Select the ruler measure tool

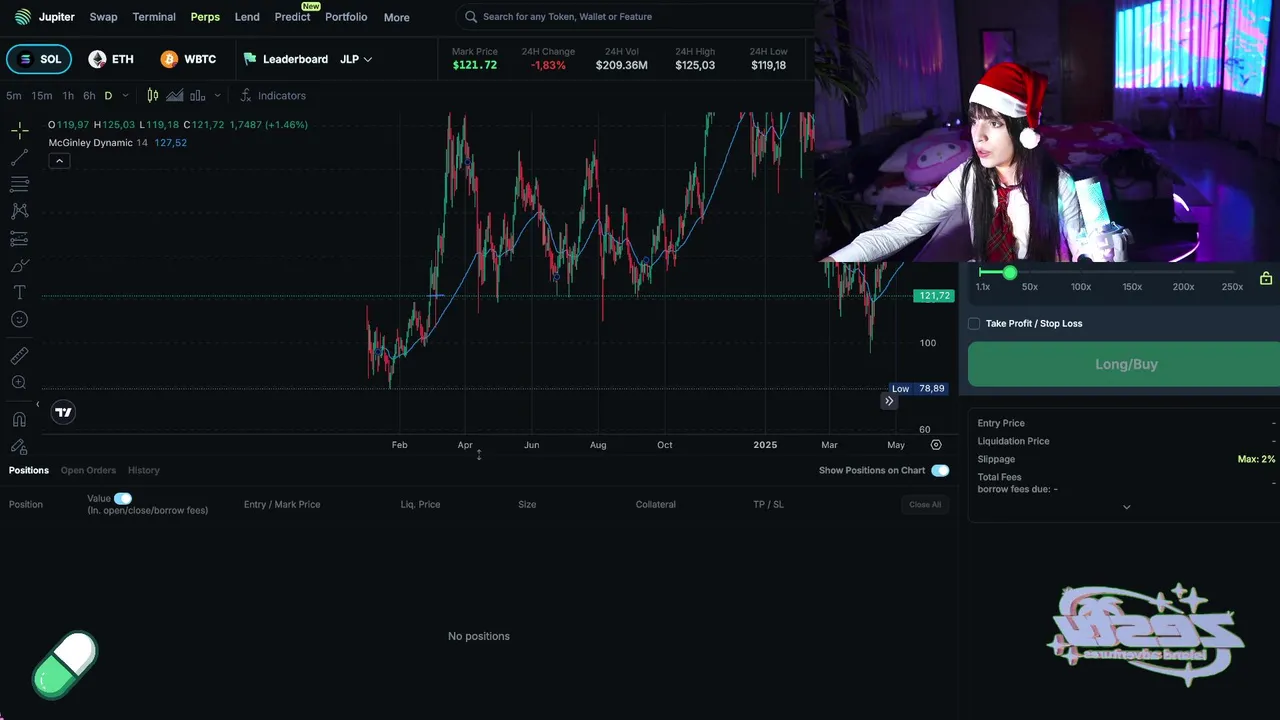(x=19, y=356)
